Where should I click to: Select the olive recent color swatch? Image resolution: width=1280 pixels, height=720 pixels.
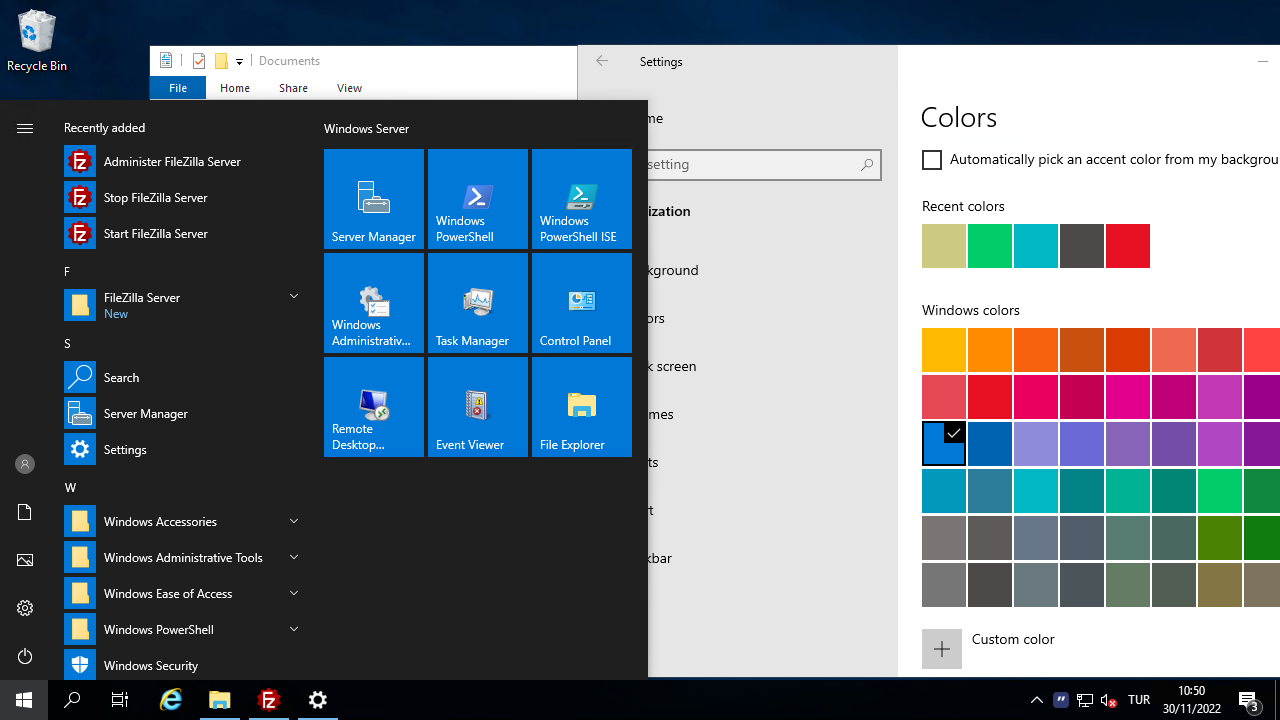pyautogui.click(x=944, y=246)
